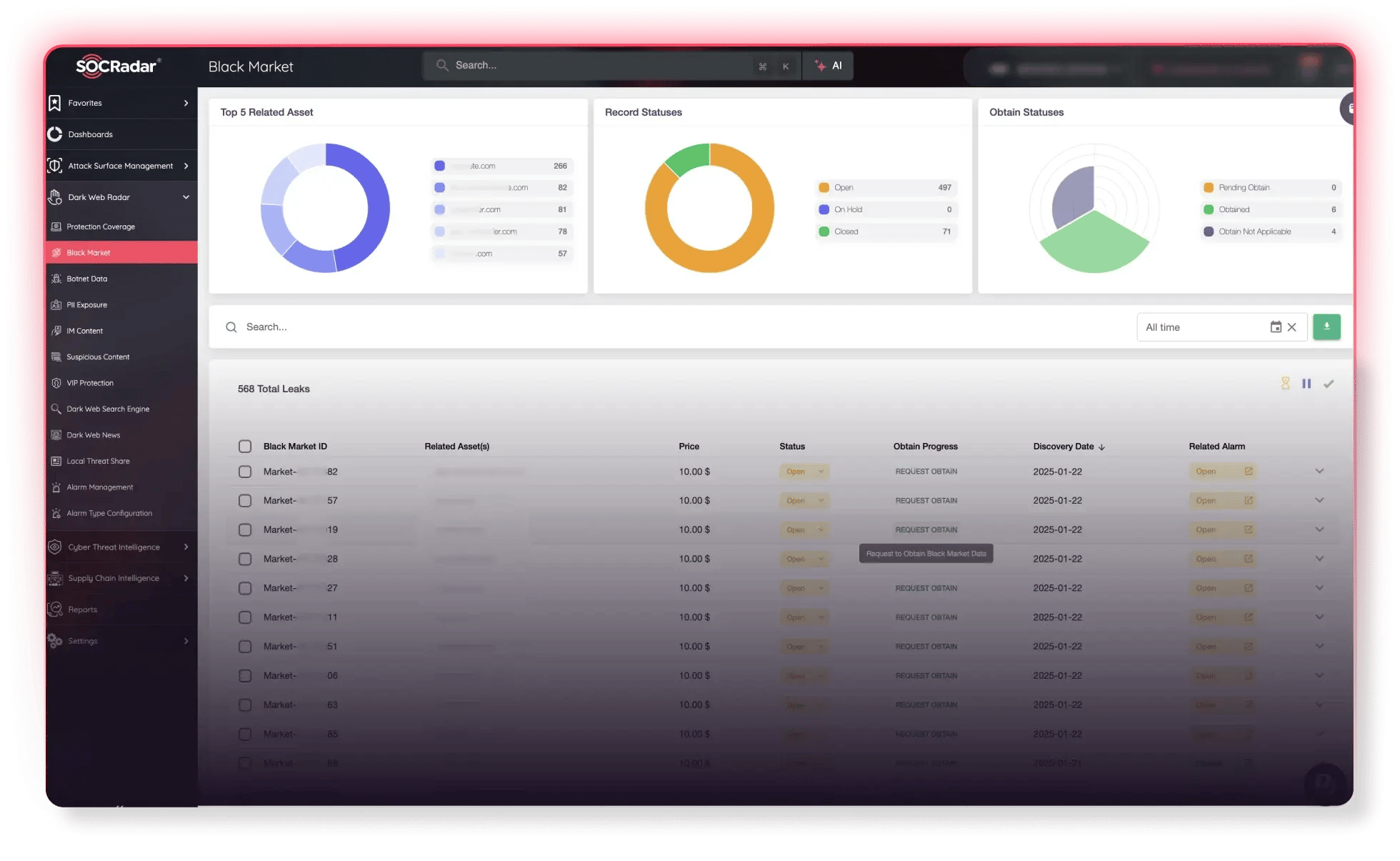Screen dimensions: 1400x861
Task: Click the Supply Chain Intelligence icon
Action: [x=55, y=578]
